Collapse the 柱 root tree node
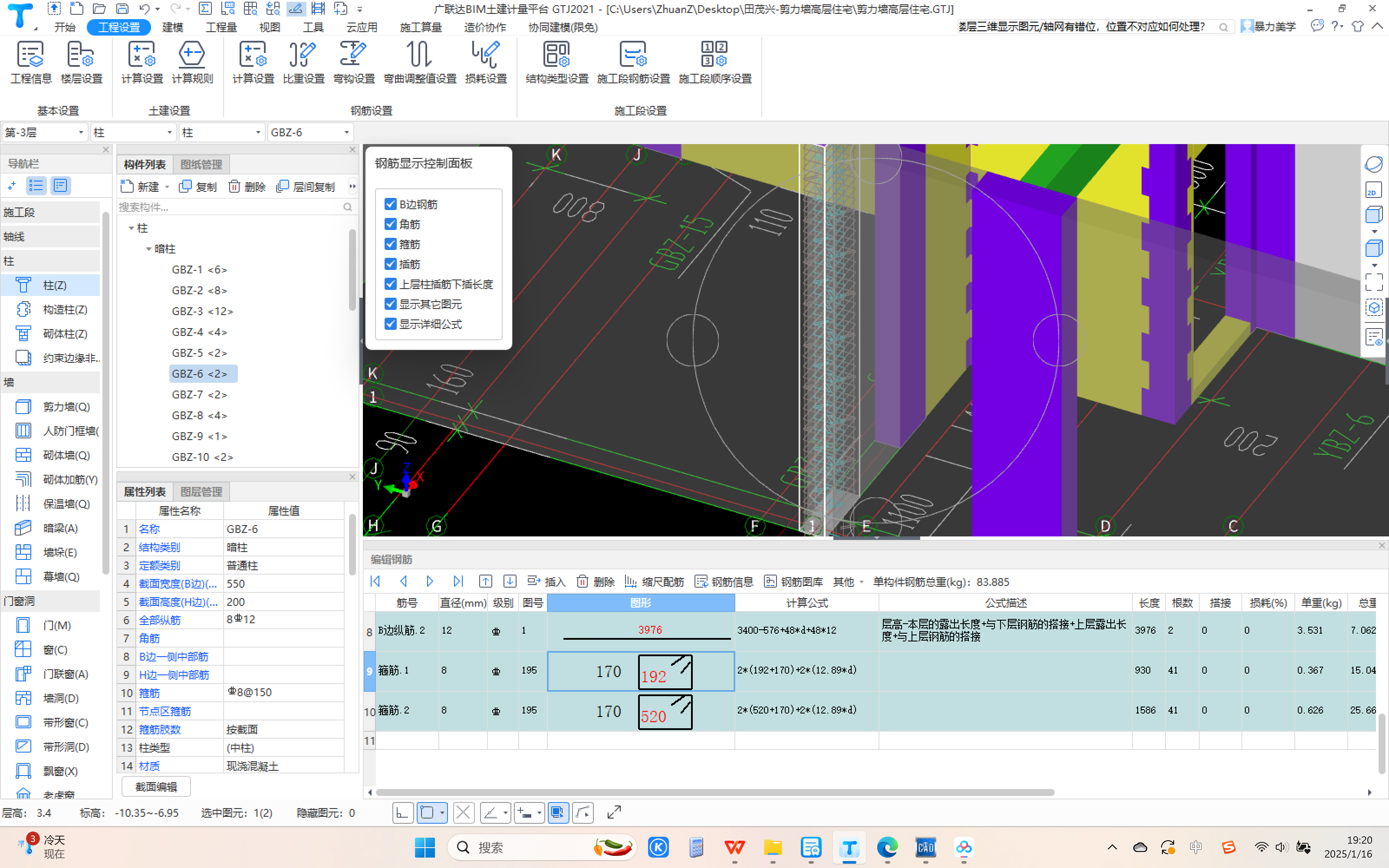1389x868 pixels. tap(132, 228)
